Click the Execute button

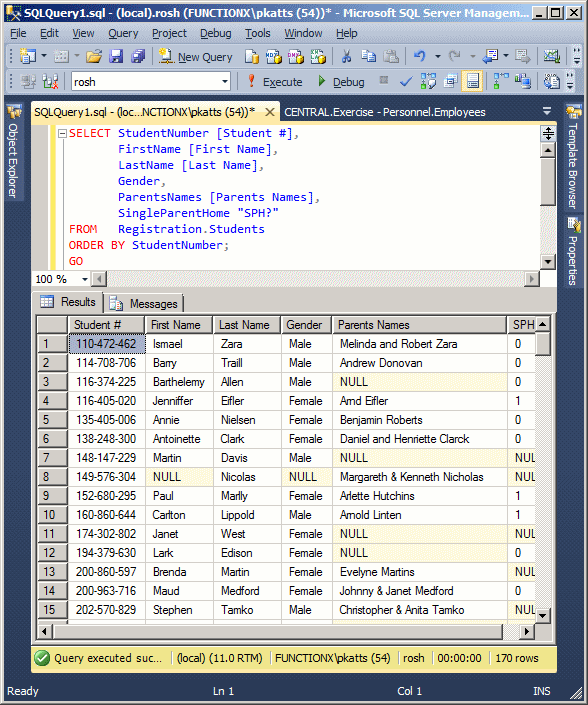point(275,82)
